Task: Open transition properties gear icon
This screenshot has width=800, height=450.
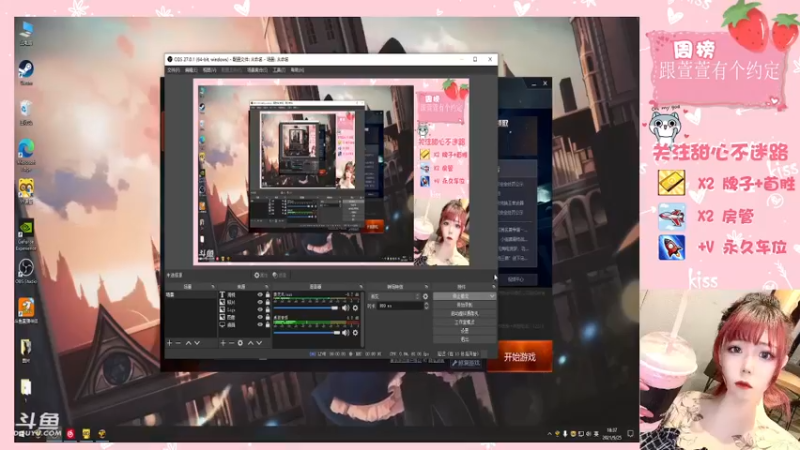Action: [426, 296]
